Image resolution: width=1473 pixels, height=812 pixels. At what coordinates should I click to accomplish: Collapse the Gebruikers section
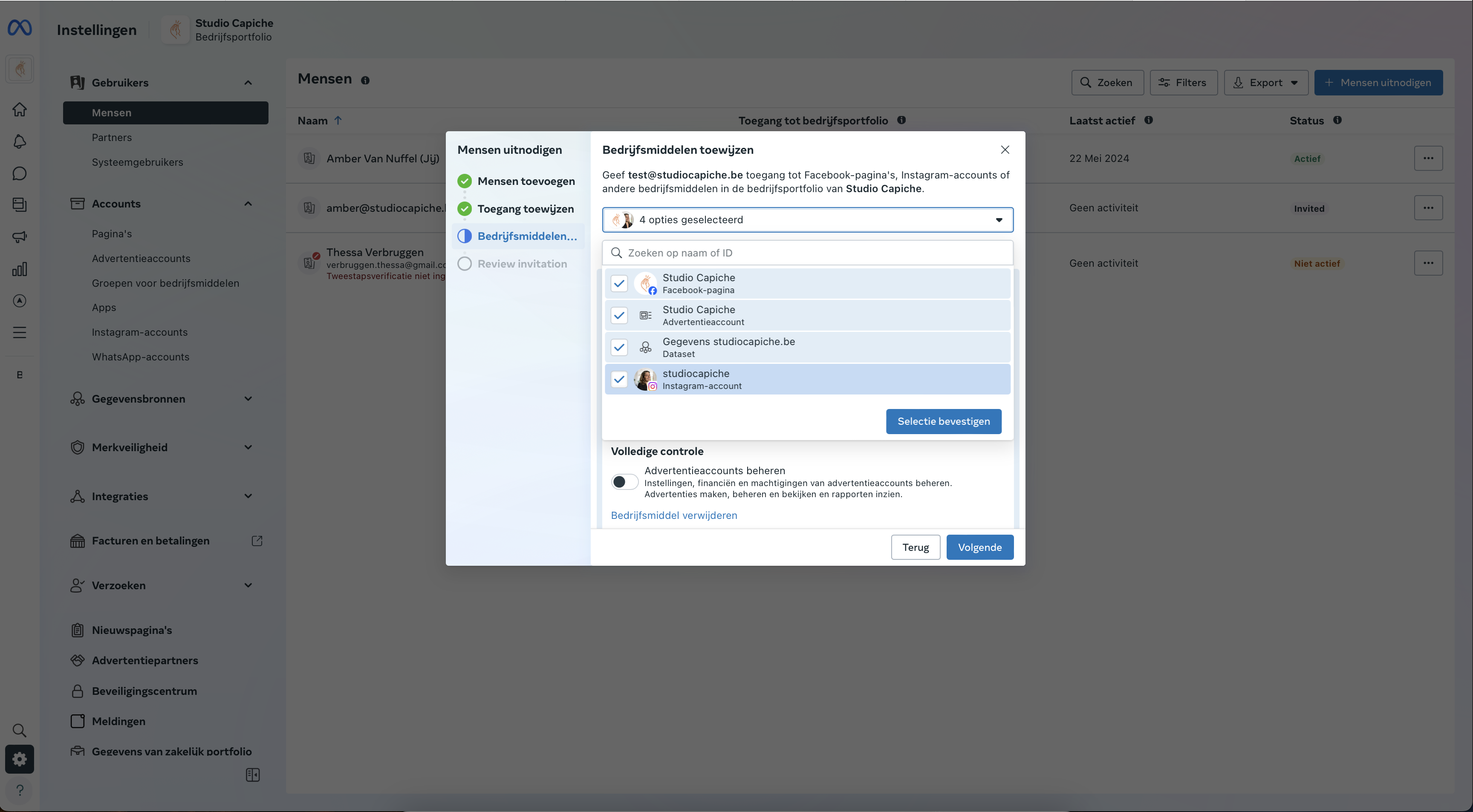pos(248,83)
